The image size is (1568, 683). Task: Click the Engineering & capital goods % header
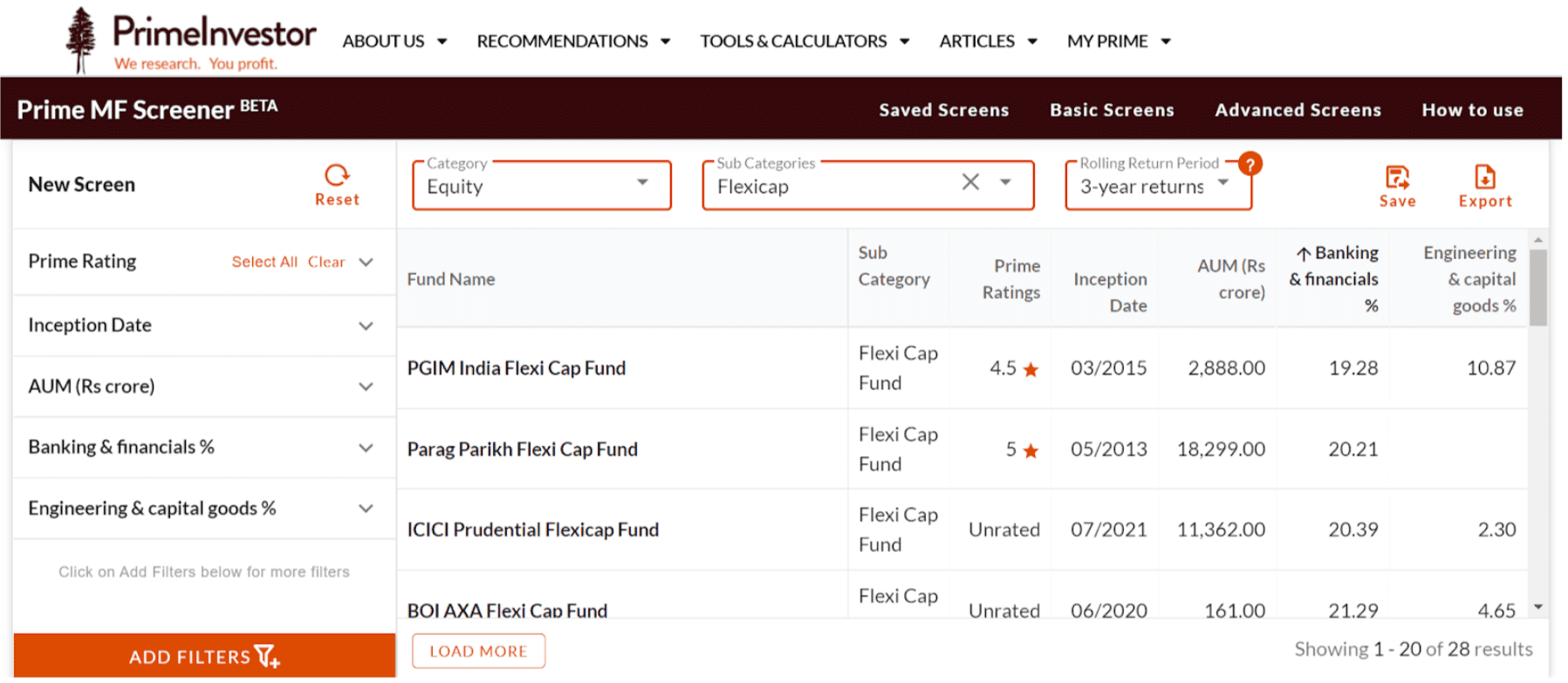(x=1469, y=279)
